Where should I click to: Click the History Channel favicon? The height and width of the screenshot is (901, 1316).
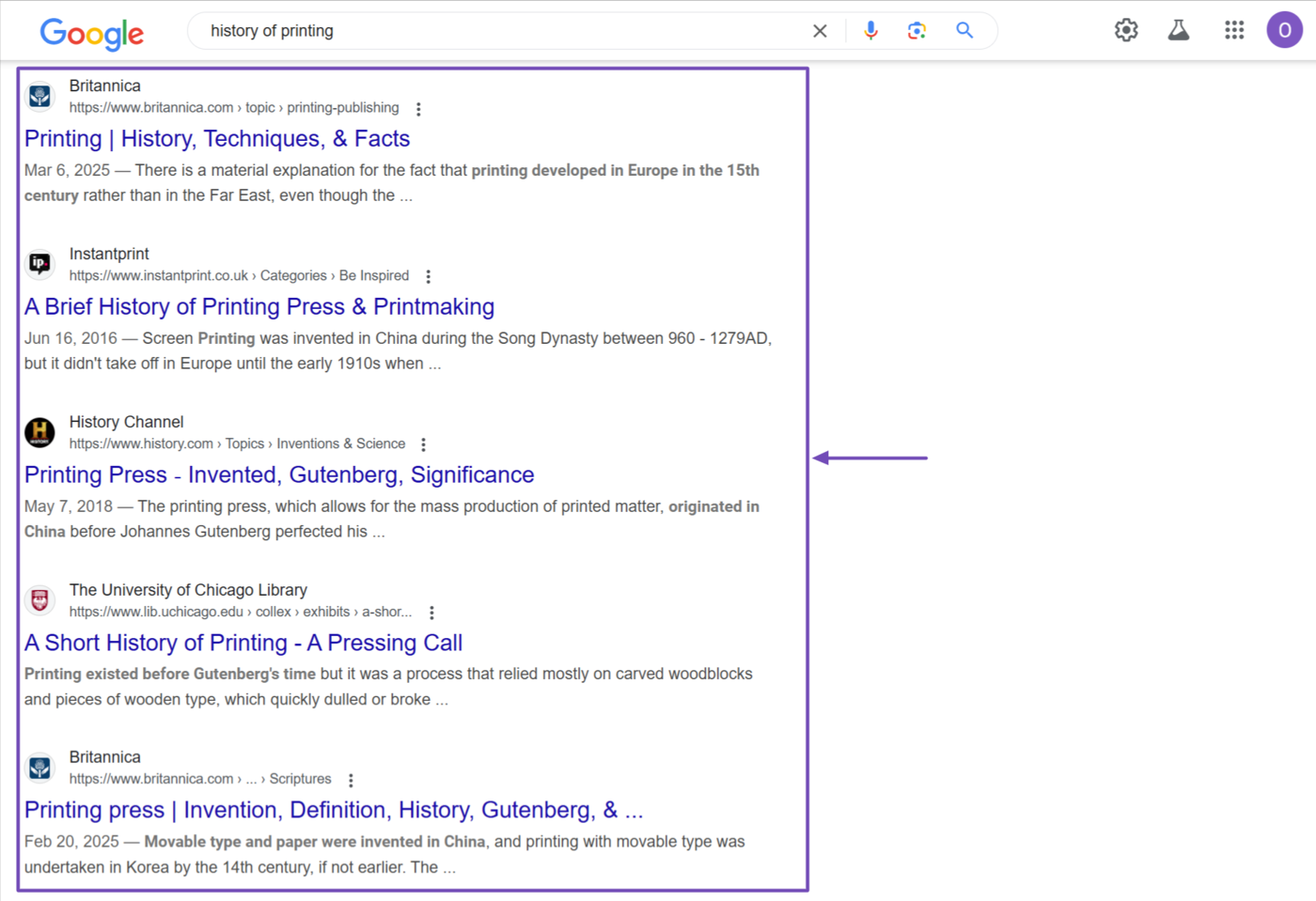(39, 432)
